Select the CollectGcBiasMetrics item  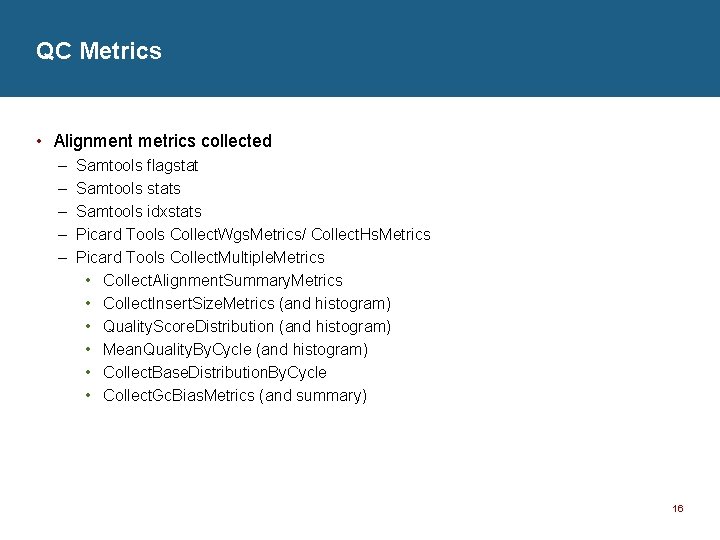[x=235, y=395]
